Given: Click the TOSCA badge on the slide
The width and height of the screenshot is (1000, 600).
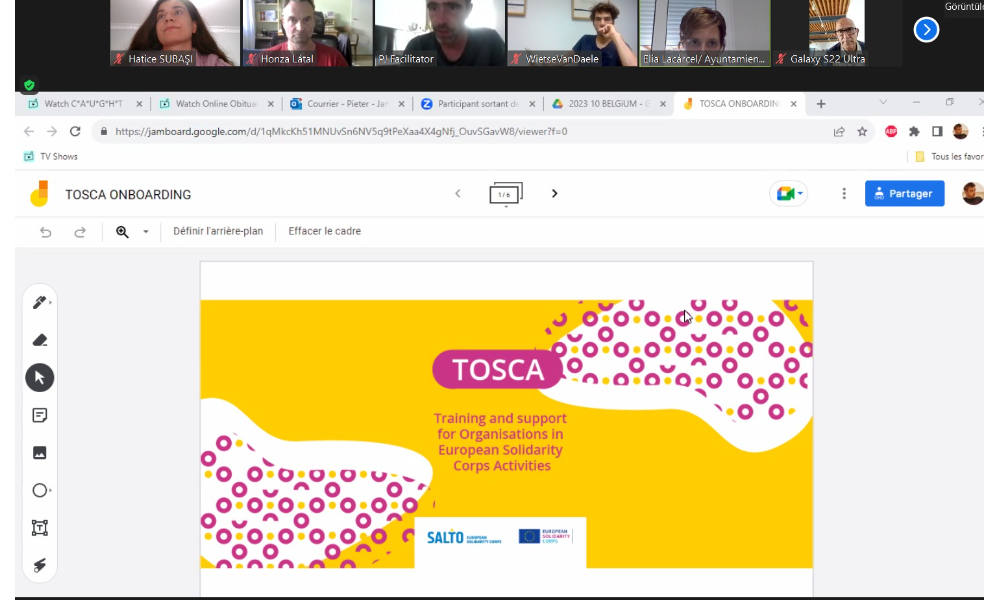Looking at the screenshot, I should pos(497,369).
